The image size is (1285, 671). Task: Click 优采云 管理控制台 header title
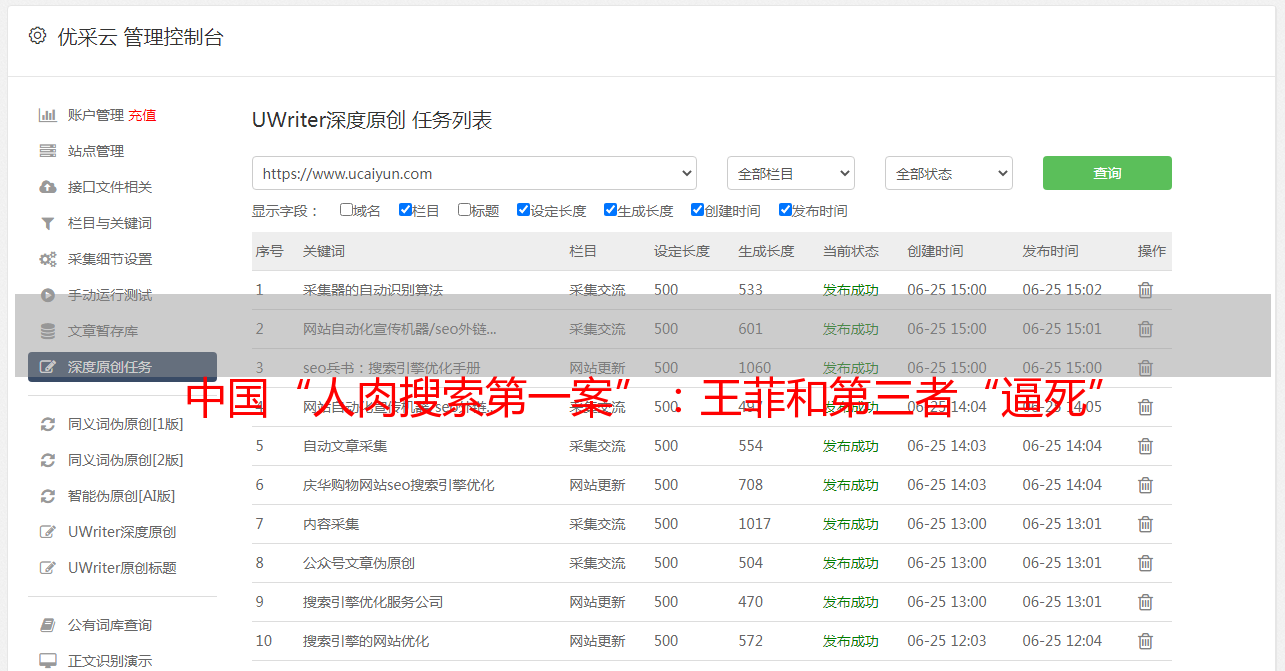coord(141,37)
